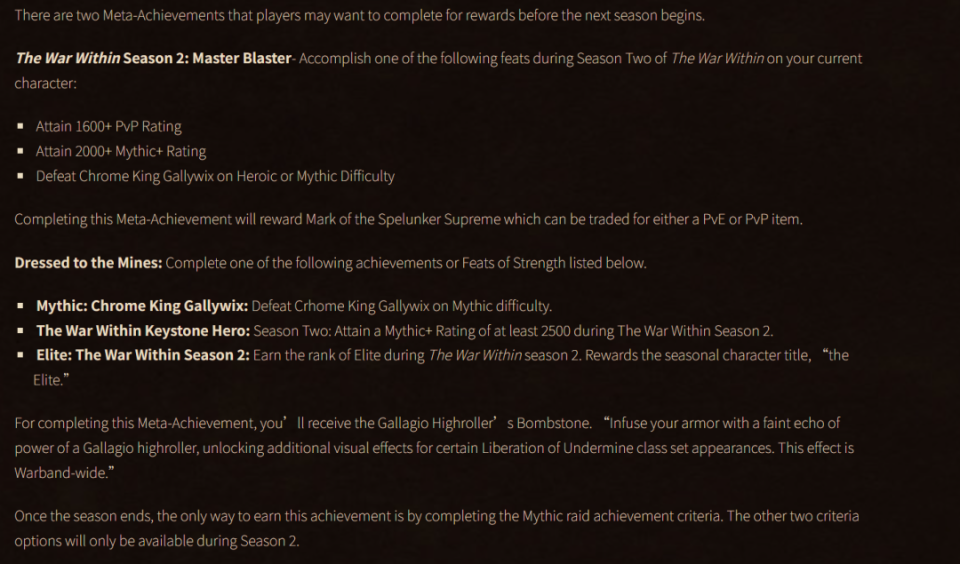Click italic 'The War Within' in the first heading
This screenshot has height=564, width=960.
pyautogui.click(x=67, y=58)
